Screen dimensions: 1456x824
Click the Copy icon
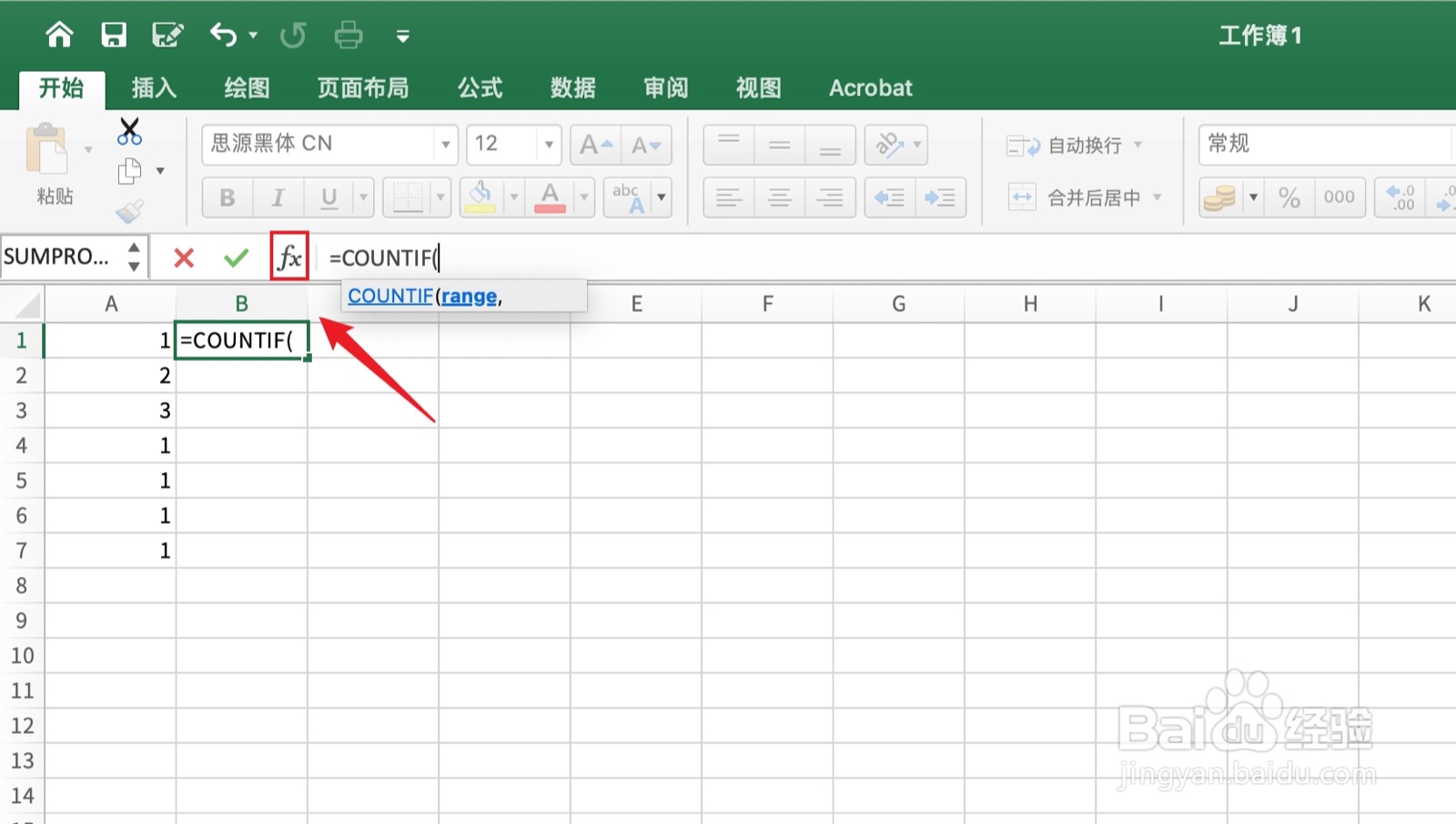pos(130,171)
